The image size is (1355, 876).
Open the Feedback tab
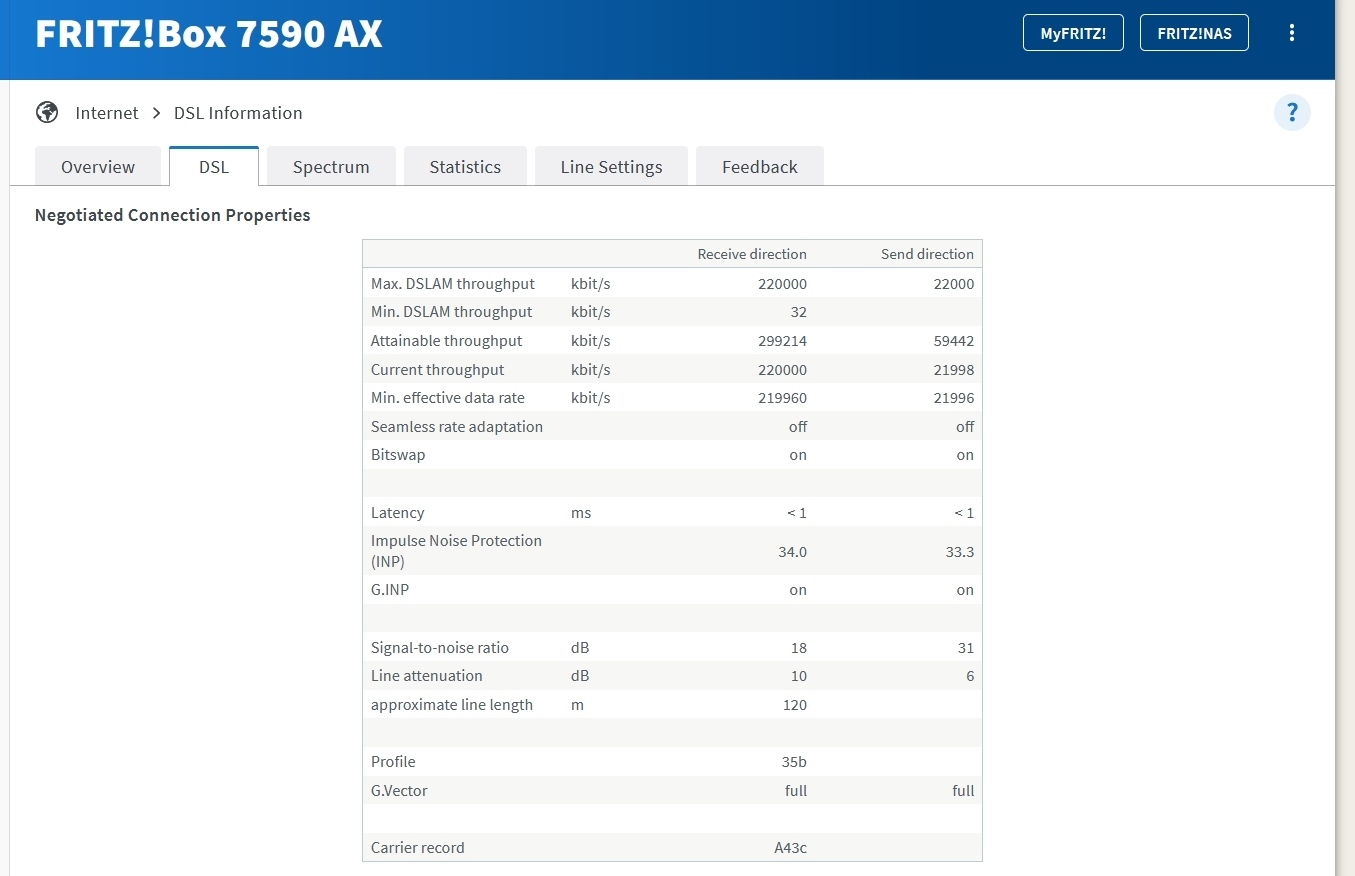(760, 167)
